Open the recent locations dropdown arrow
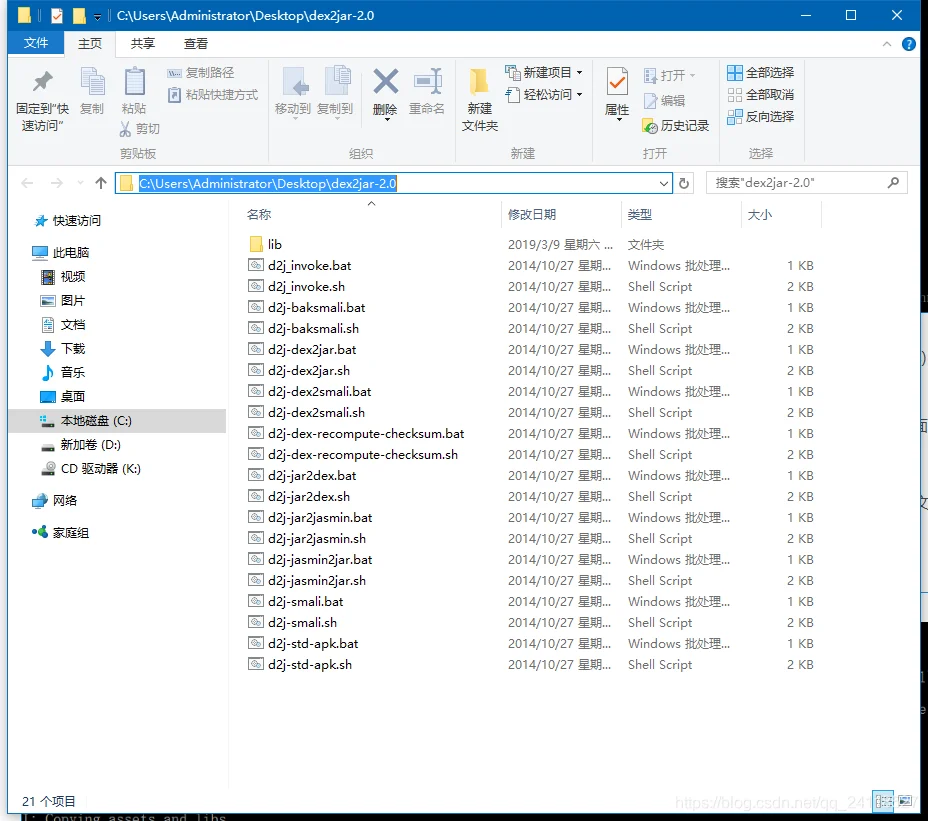Image resolution: width=928 pixels, height=821 pixels. (80, 183)
